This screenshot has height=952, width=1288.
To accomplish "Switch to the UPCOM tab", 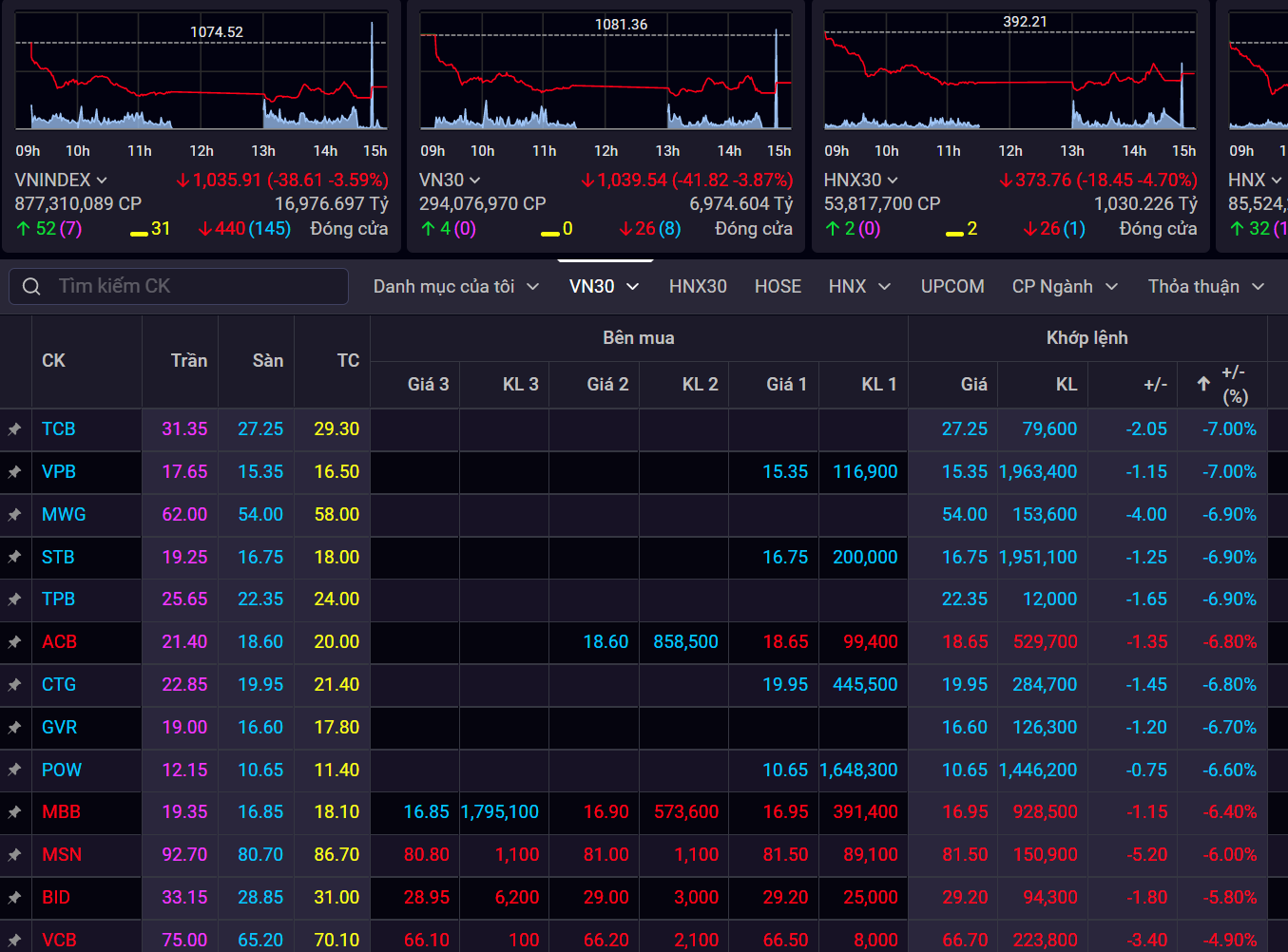I will tap(952, 287).
